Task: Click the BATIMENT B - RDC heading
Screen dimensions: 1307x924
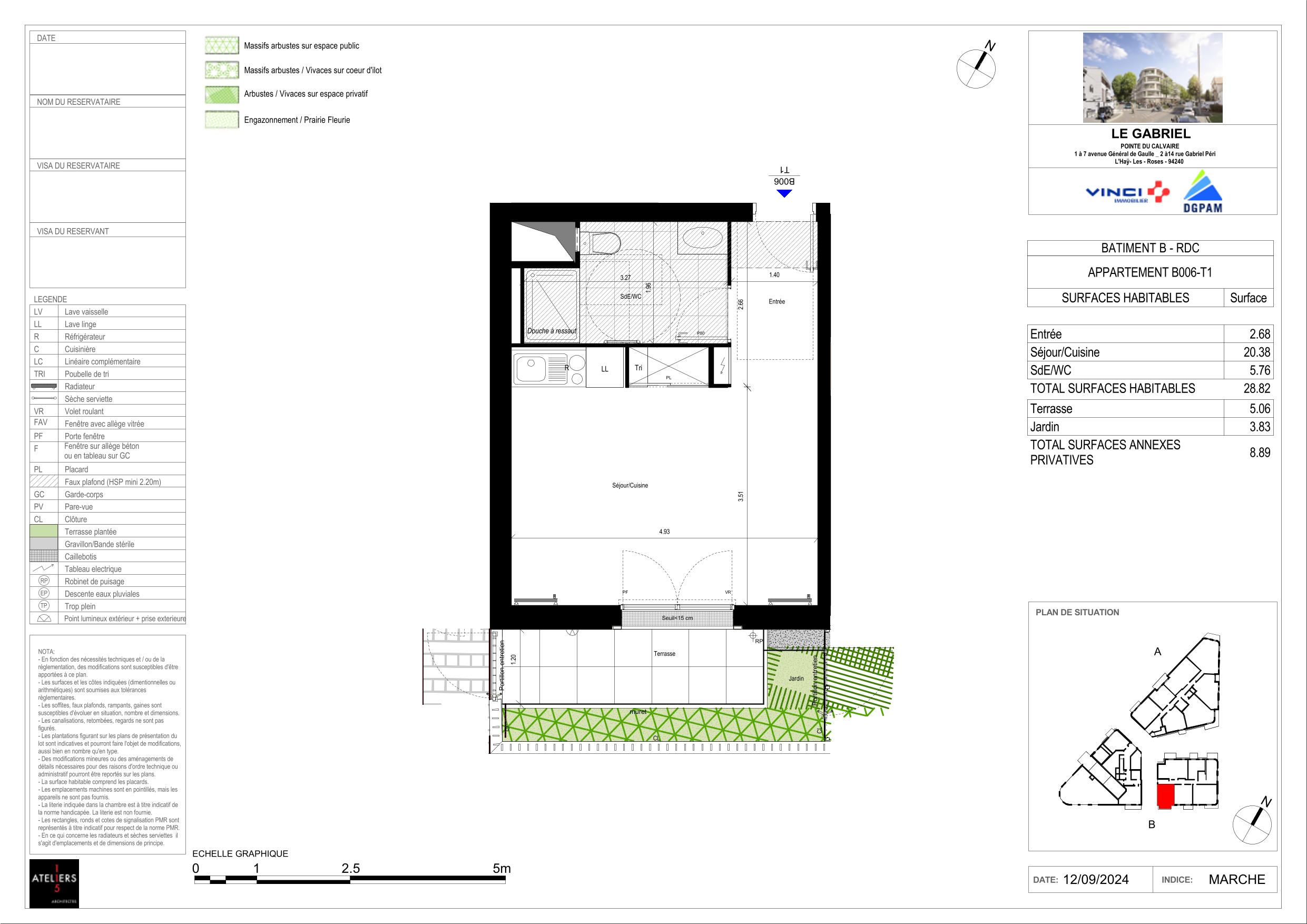Action: tap(1150, 248)
